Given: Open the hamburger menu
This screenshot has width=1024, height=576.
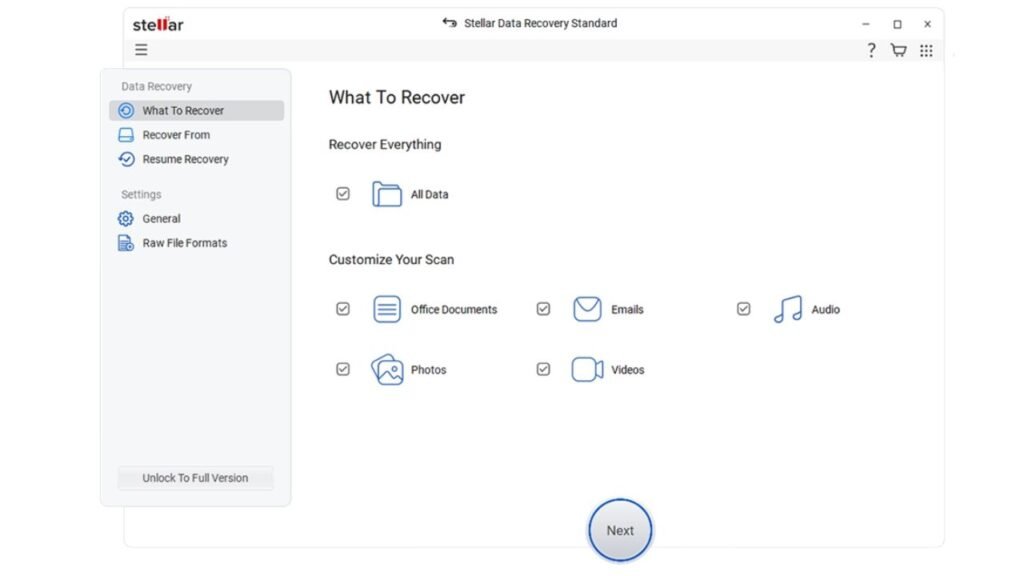Looking at the screenshot, I should click(141, 50).
